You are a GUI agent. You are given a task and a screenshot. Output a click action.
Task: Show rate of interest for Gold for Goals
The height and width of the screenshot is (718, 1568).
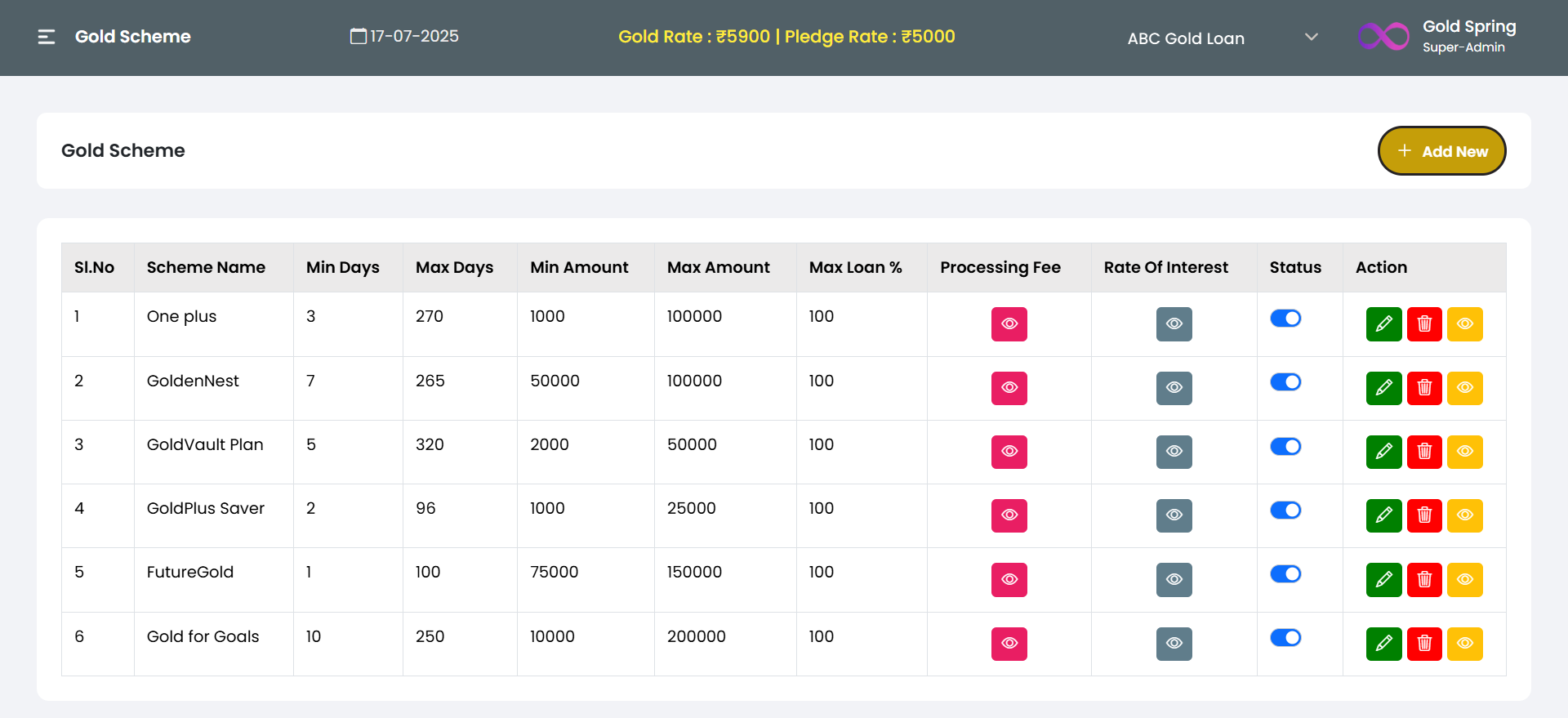tap(1174, 644)
